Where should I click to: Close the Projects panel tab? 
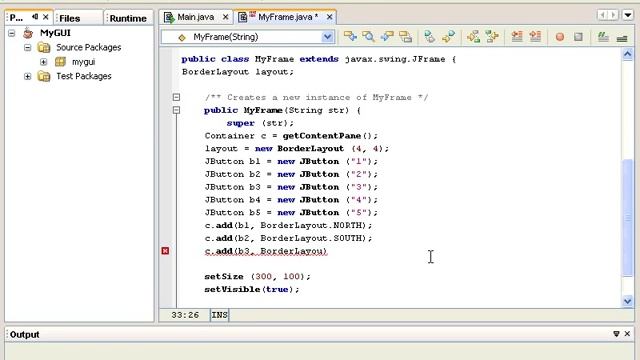pyautogui.click(x=46, y=17)
